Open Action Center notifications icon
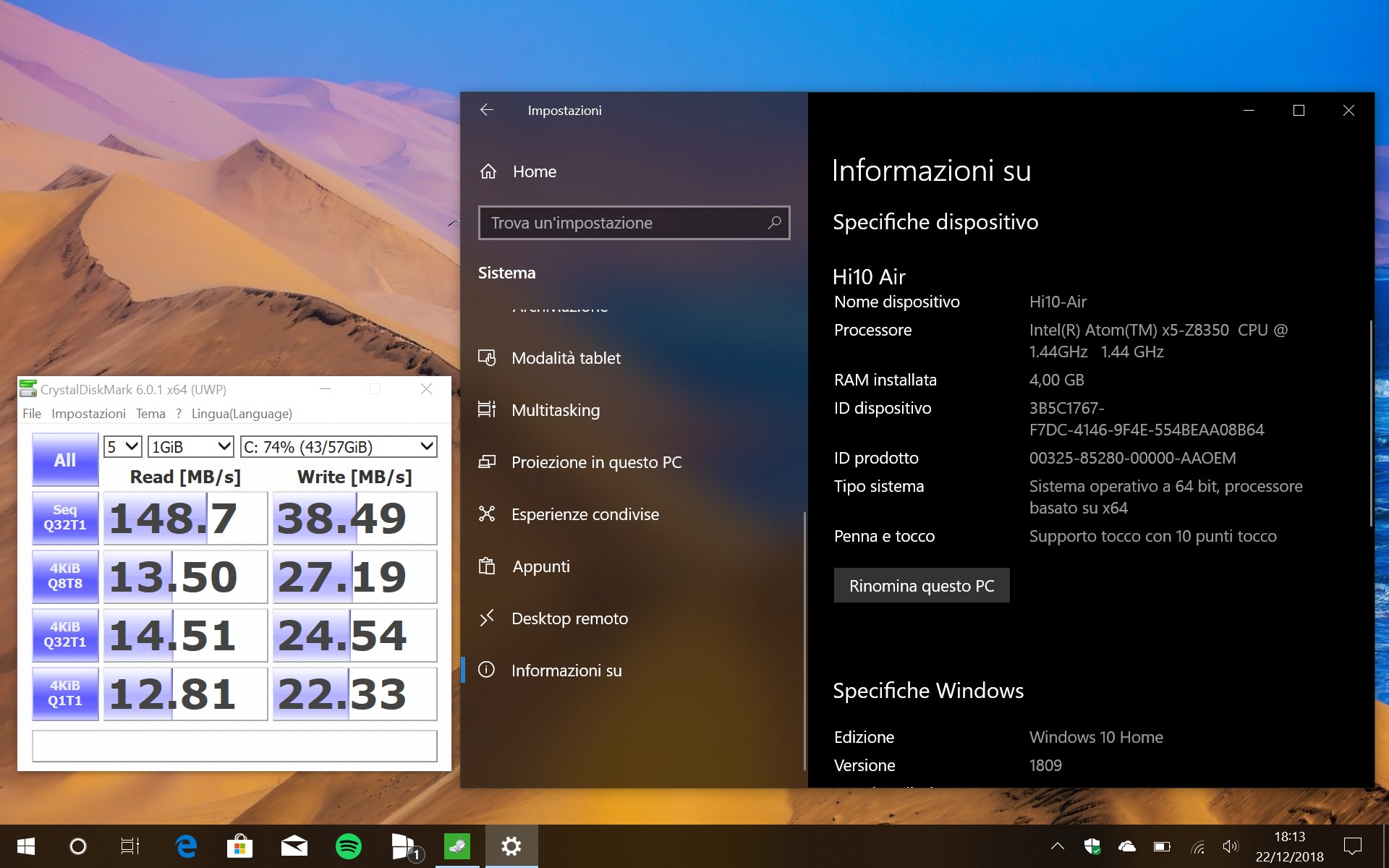Viewport: 1389px width, 868px height. 1352,846
